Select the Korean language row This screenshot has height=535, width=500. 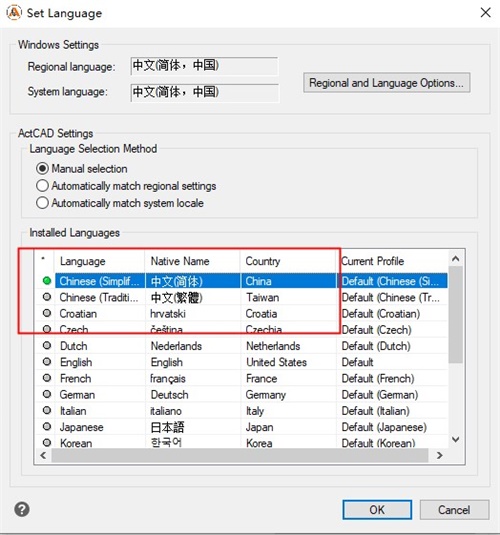pos(242,443)
